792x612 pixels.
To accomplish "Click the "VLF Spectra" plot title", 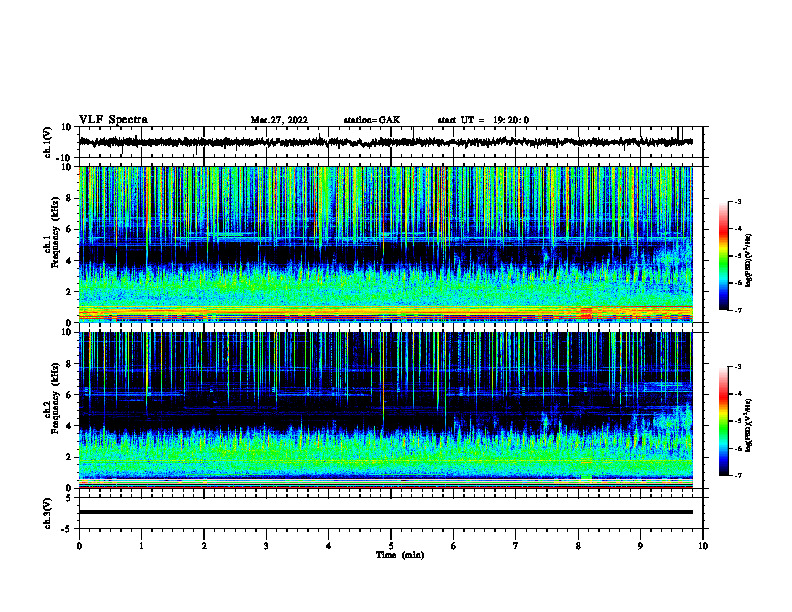I will (114, 120).
